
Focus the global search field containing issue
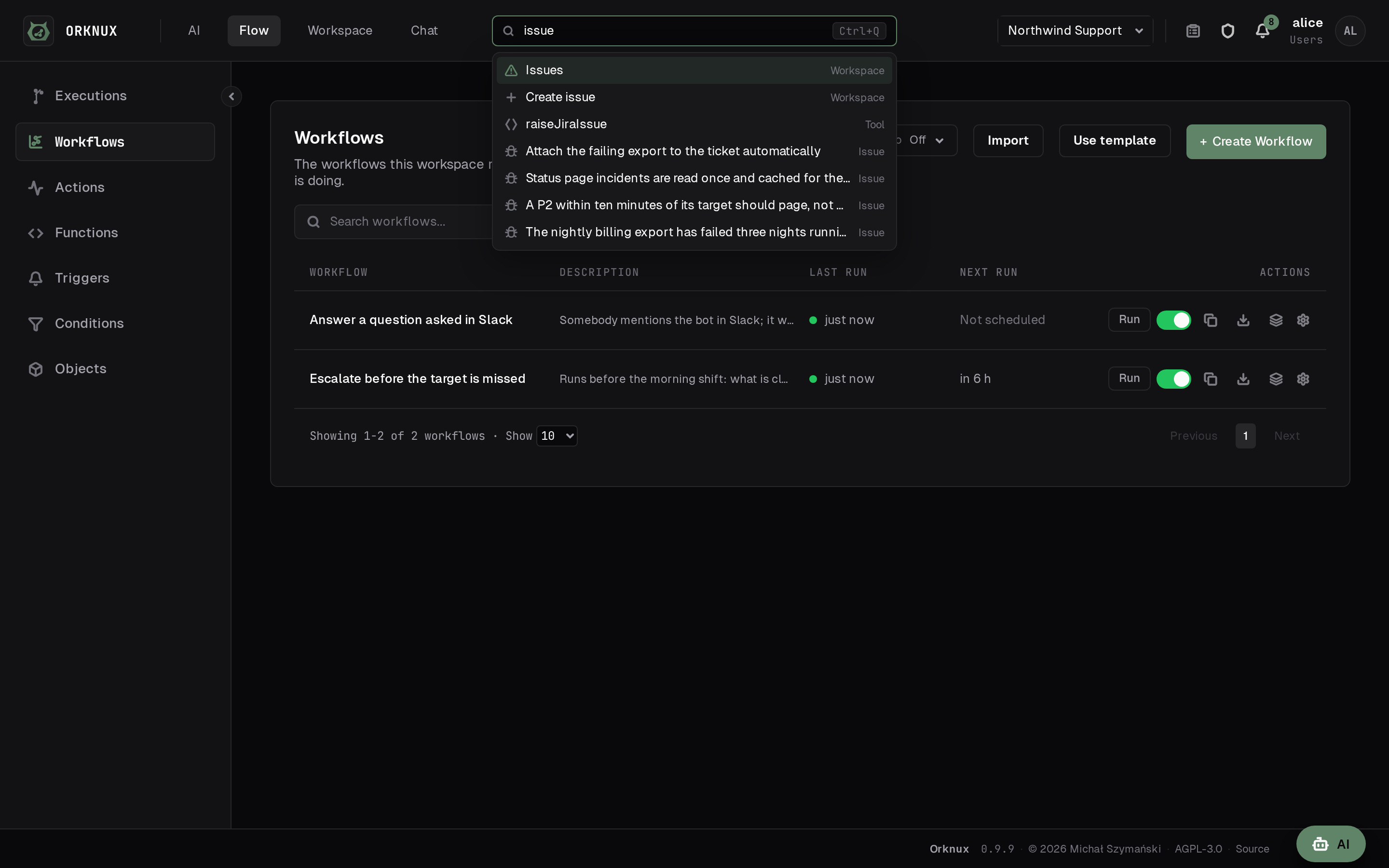pos(694,31)
